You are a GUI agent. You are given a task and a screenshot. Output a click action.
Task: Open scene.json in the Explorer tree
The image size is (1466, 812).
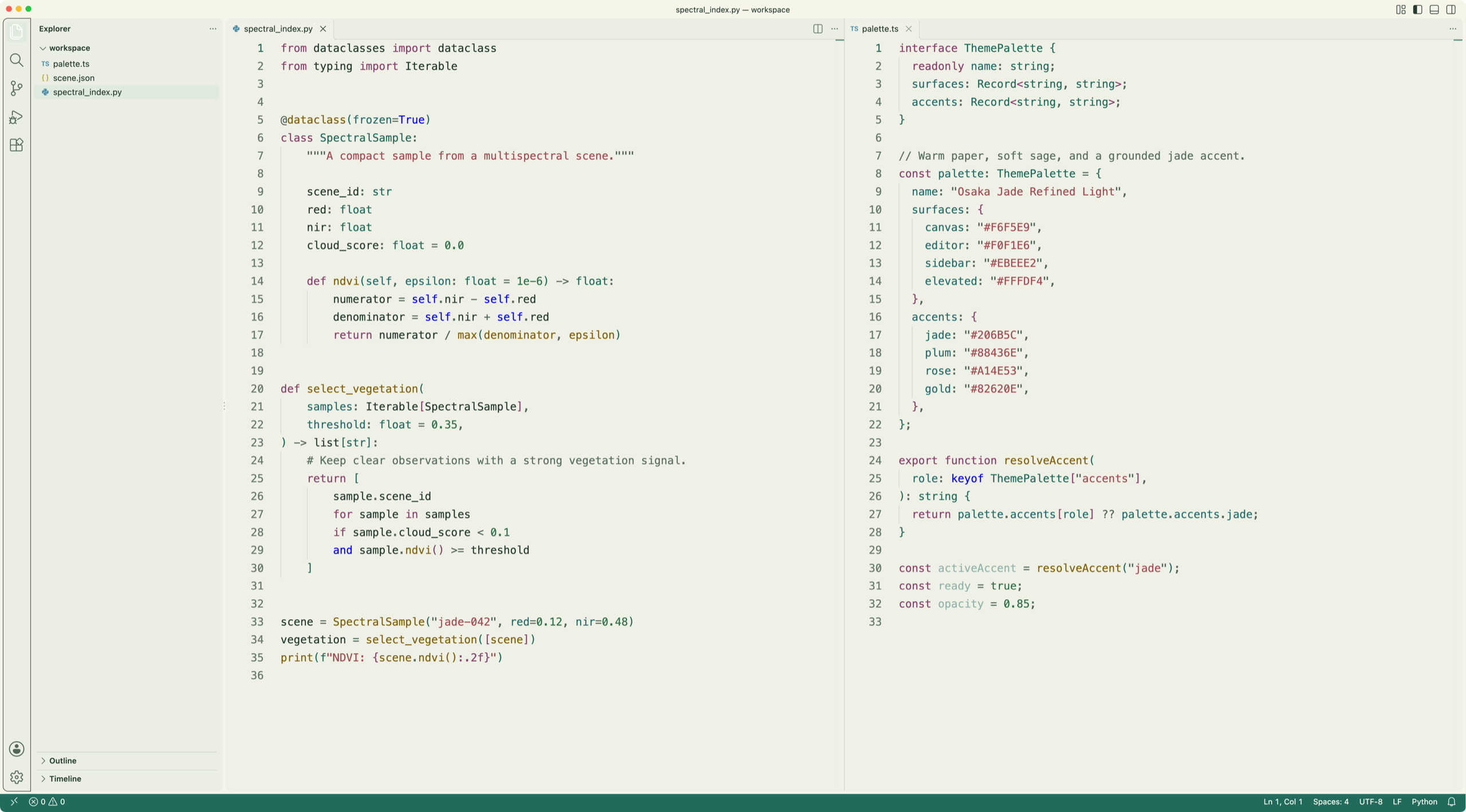tap(127, 78)
